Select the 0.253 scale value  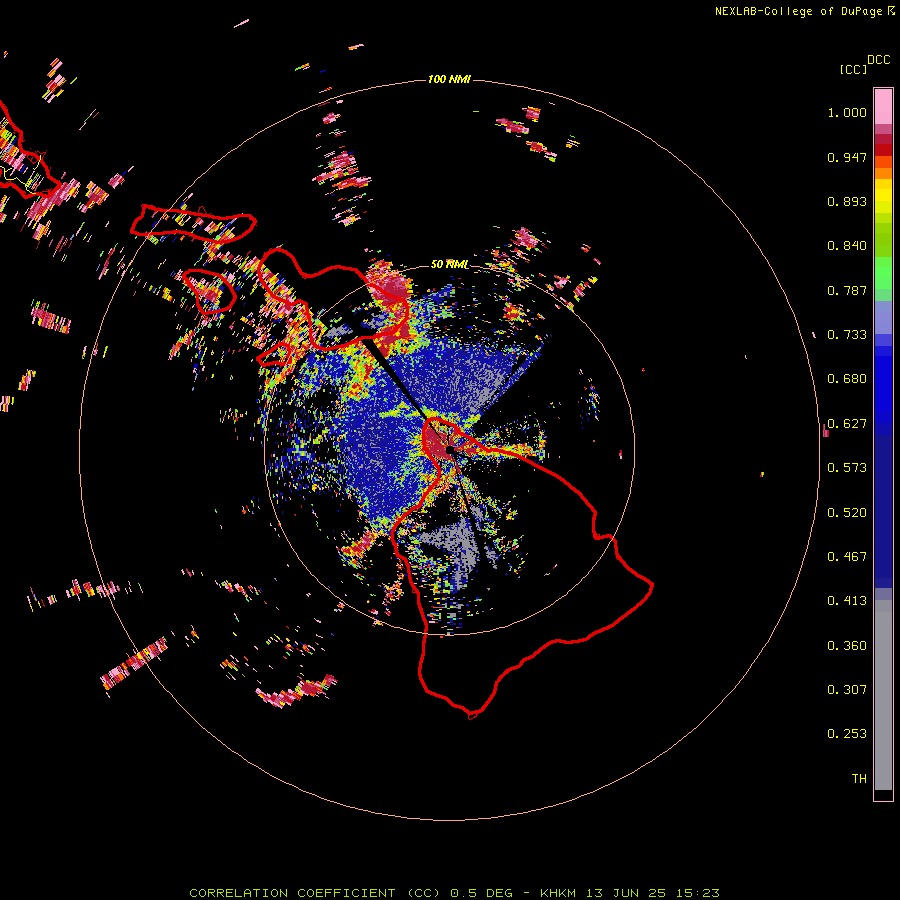point(847,734)
